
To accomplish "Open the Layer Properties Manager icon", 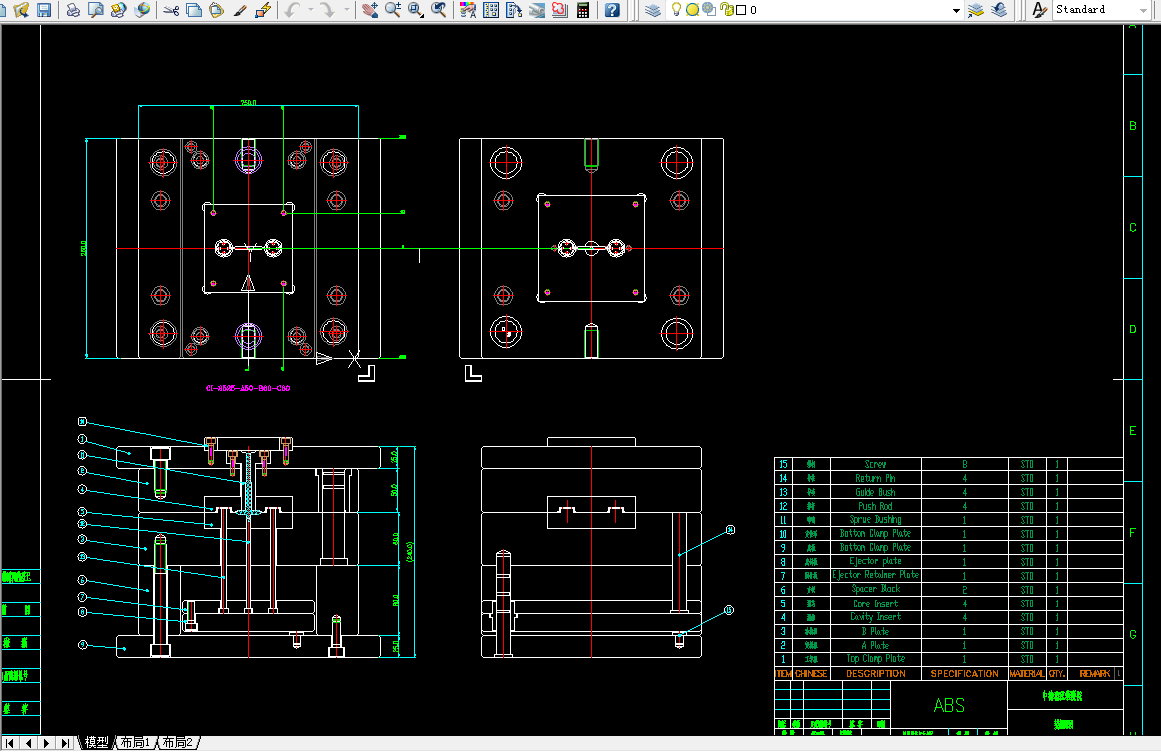I will click(653, 10).
